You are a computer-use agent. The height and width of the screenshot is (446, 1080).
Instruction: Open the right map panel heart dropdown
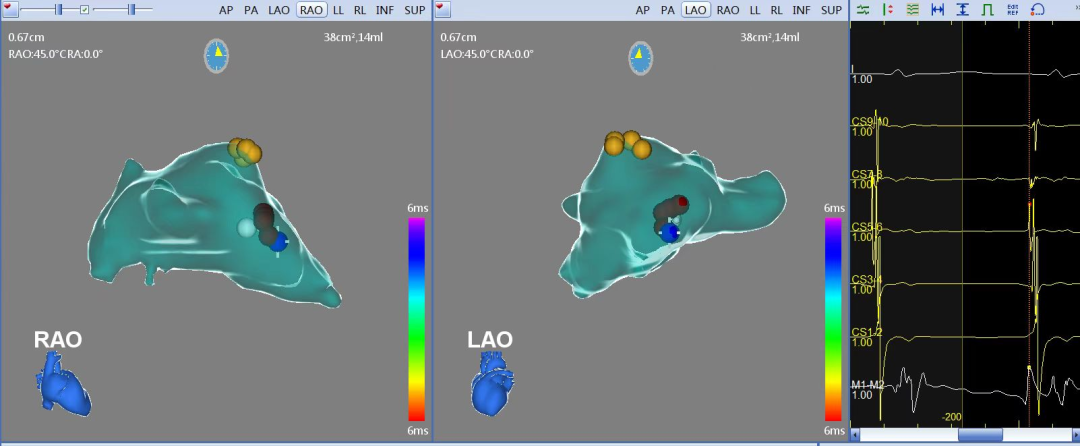click(442, 9)
